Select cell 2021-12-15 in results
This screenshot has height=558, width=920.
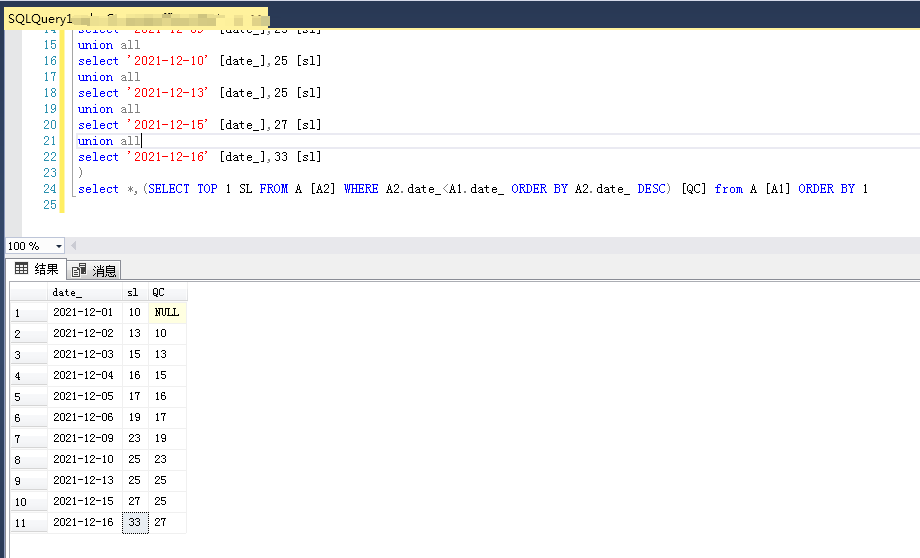pos(84,501)
